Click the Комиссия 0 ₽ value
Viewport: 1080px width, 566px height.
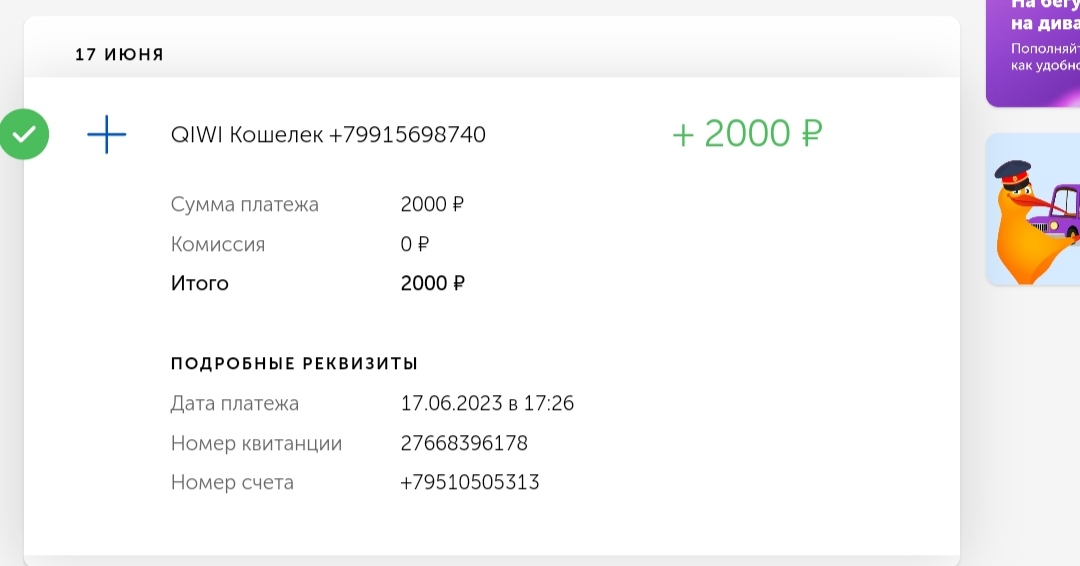[x=415, y=244]
